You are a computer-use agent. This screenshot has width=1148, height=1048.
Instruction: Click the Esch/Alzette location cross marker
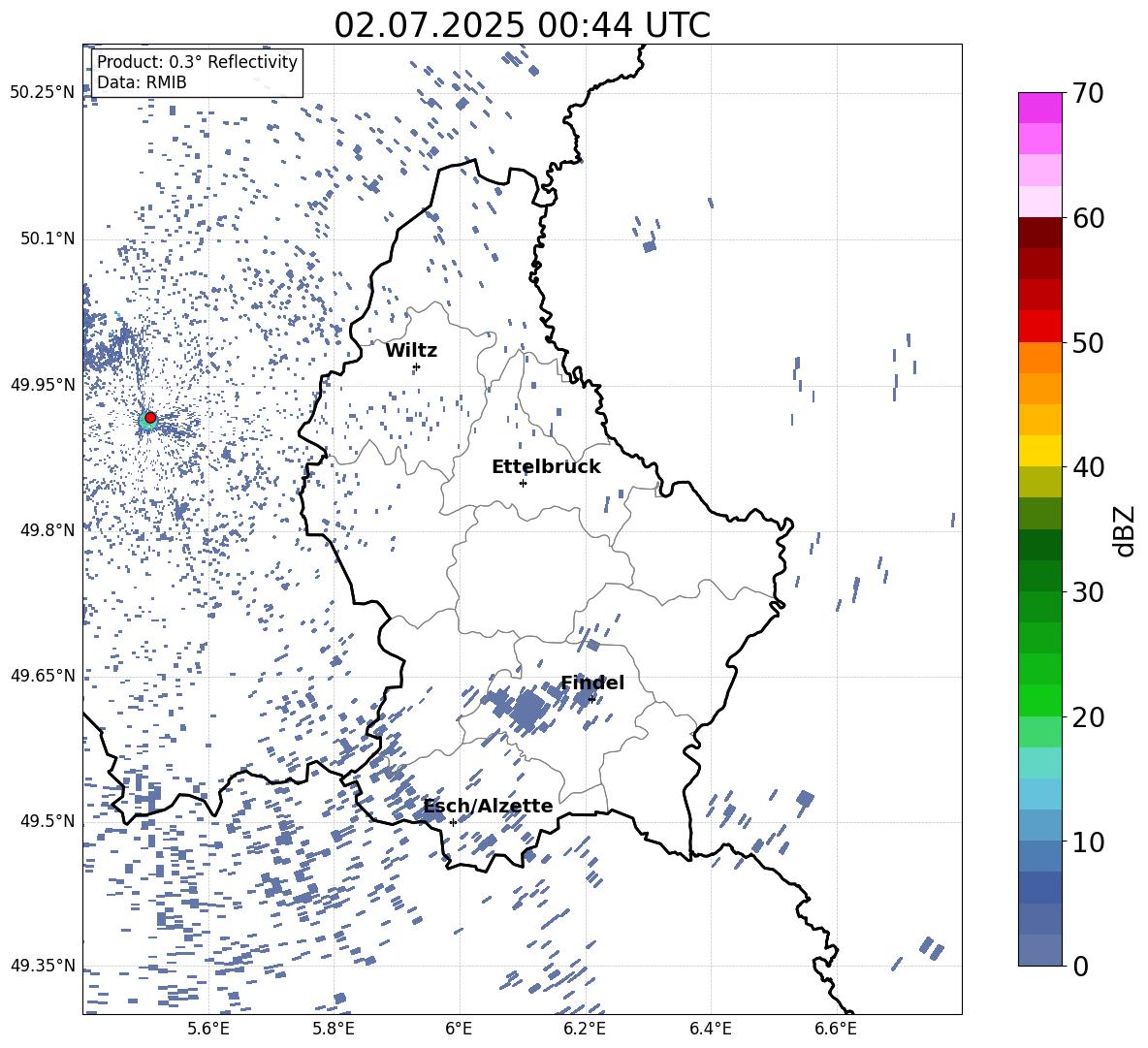[x=453, y=822]
